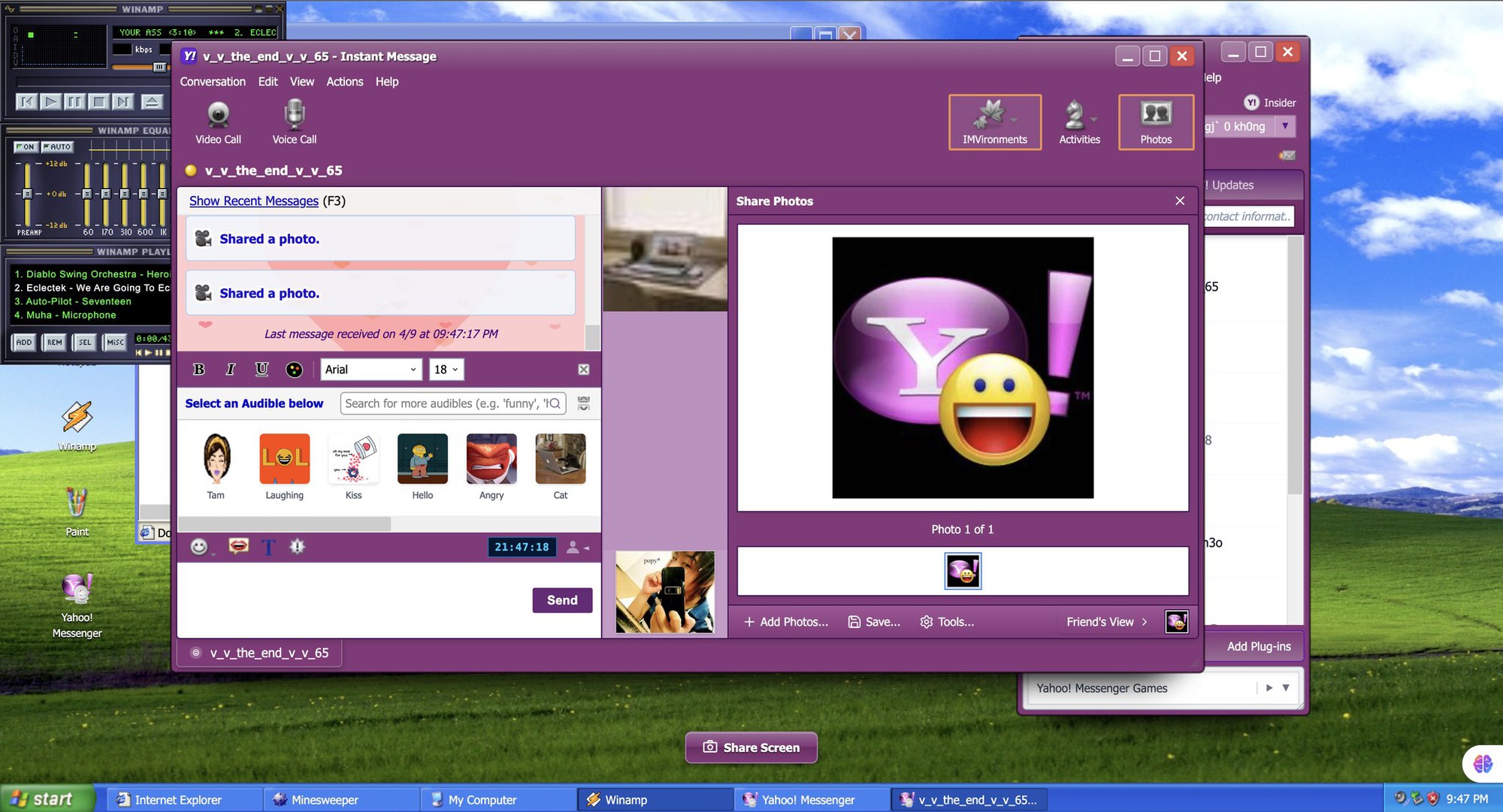Open the Conversation menu
Viewport: 1503px width, 812px height.
pos(213,81)
